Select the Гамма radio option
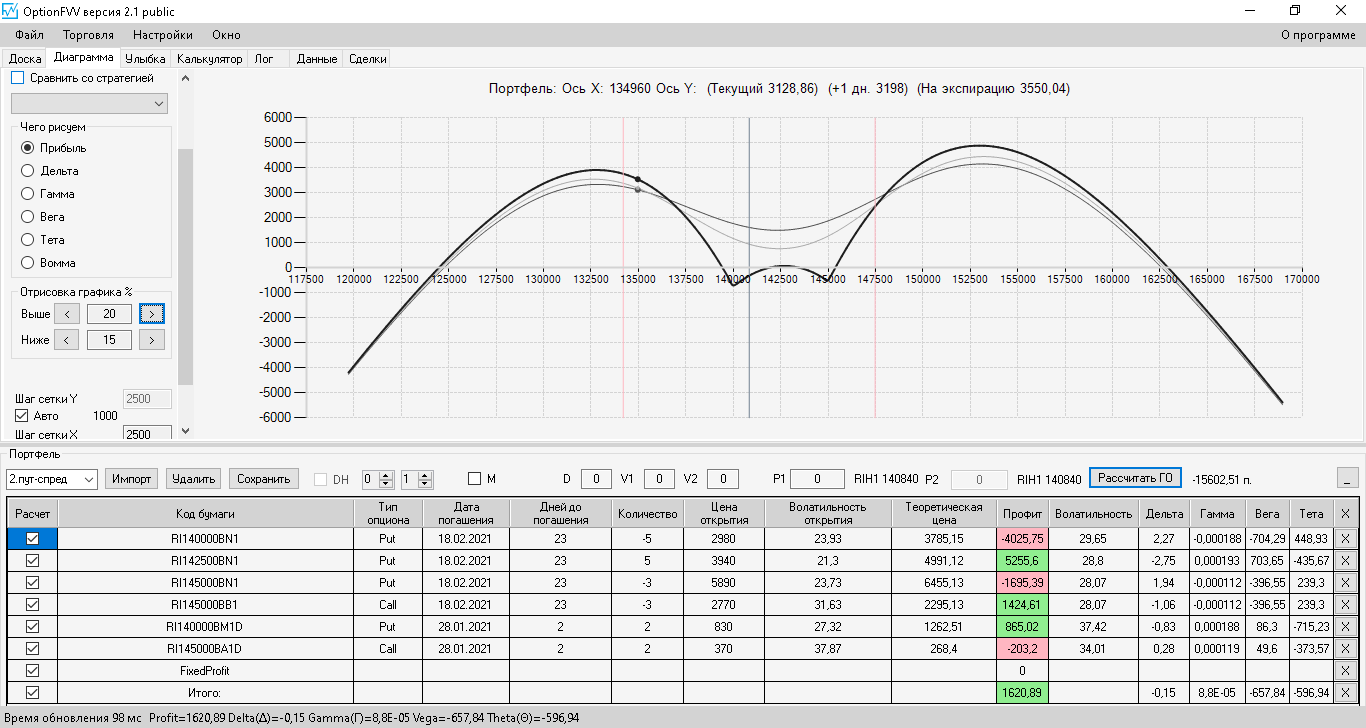 point(28,194)
